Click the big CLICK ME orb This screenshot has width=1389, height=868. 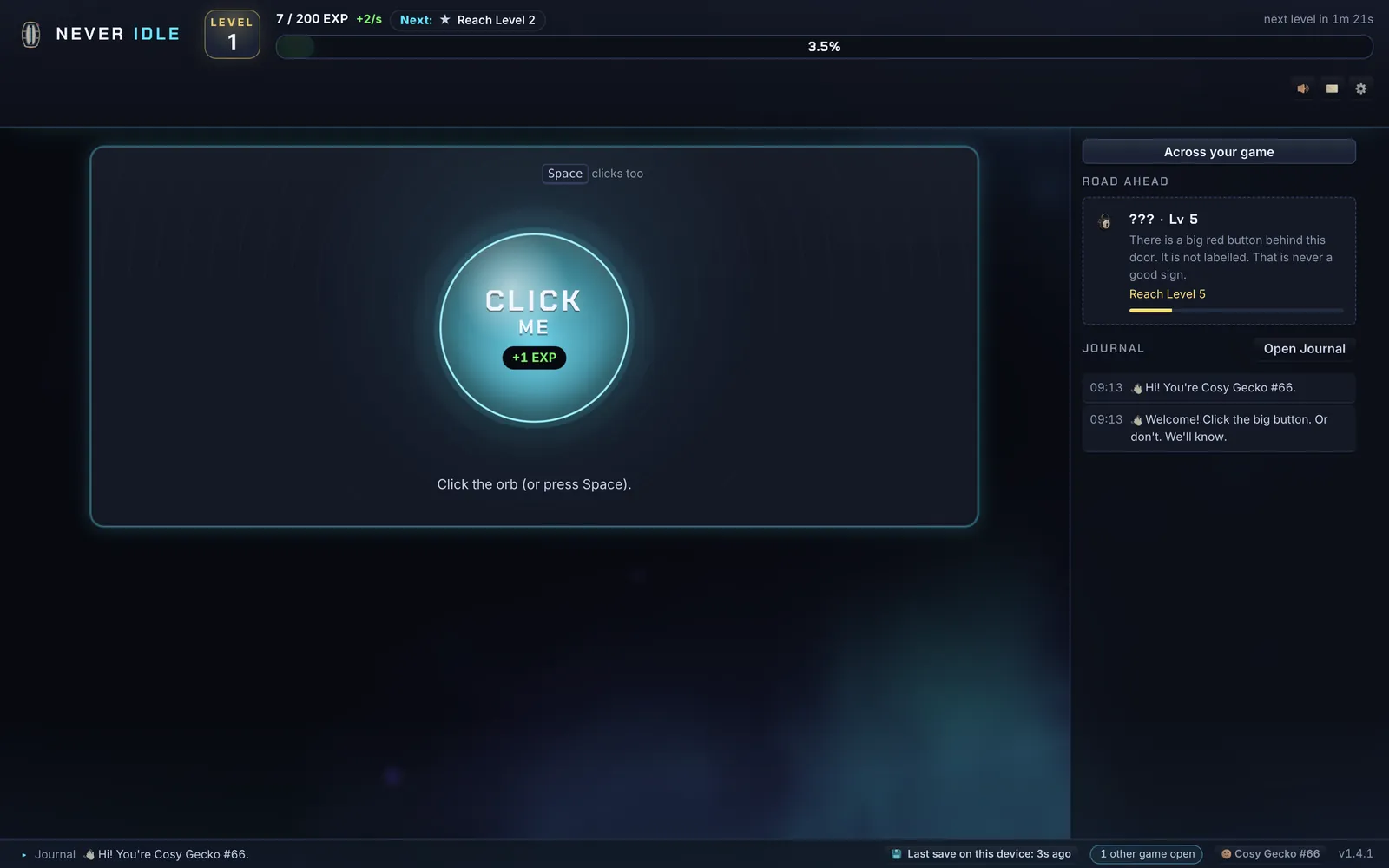534,328
